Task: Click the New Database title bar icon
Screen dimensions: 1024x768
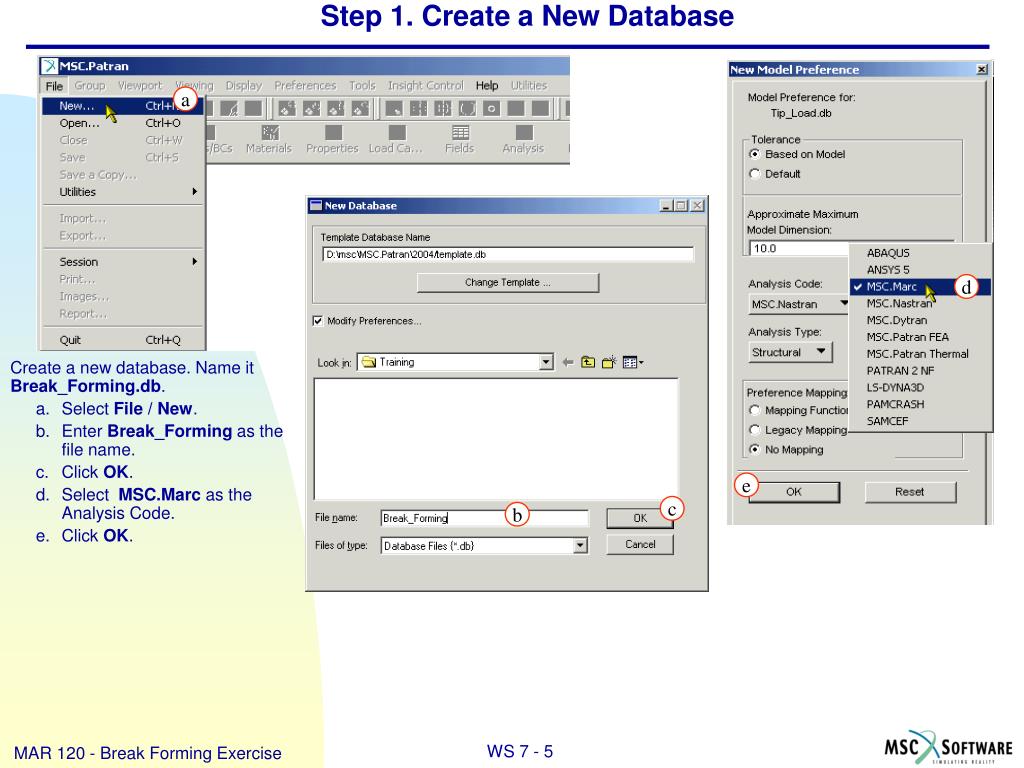Action: click(316, 206)
